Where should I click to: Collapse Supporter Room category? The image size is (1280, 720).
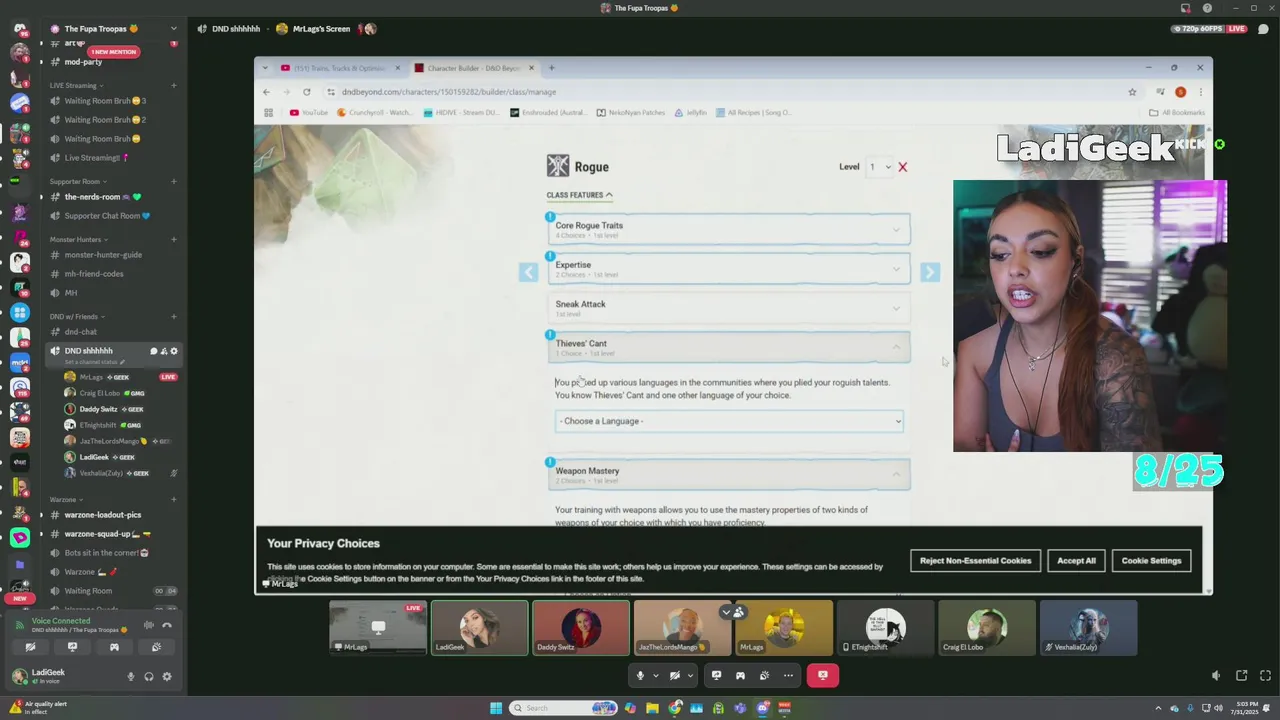[77, 182]
